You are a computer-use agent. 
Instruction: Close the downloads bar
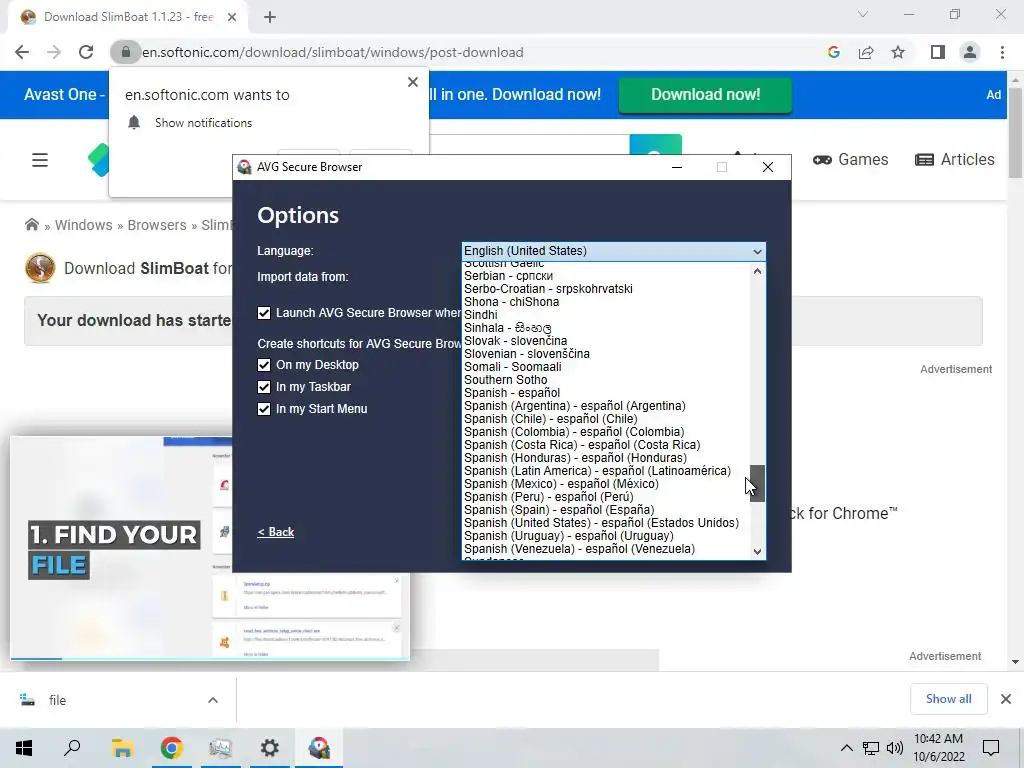[1006, 699]
